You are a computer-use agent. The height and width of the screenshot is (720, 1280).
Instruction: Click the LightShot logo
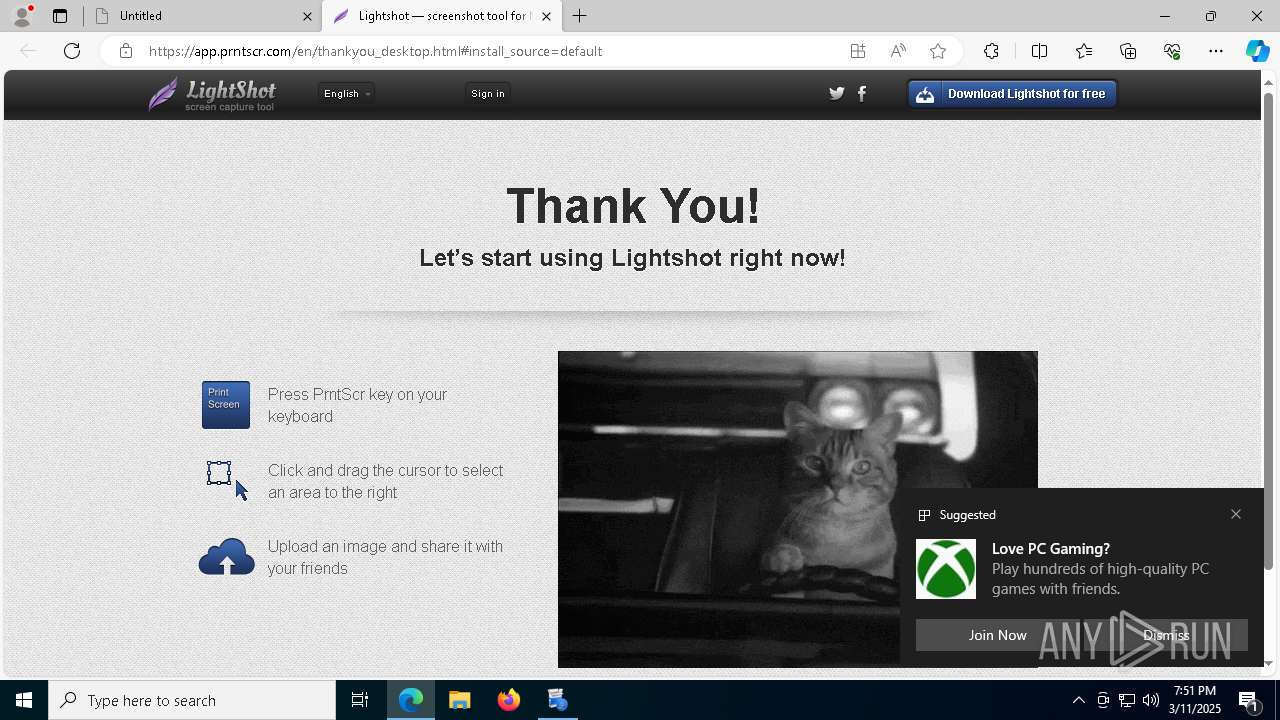[x=212, y=94]
